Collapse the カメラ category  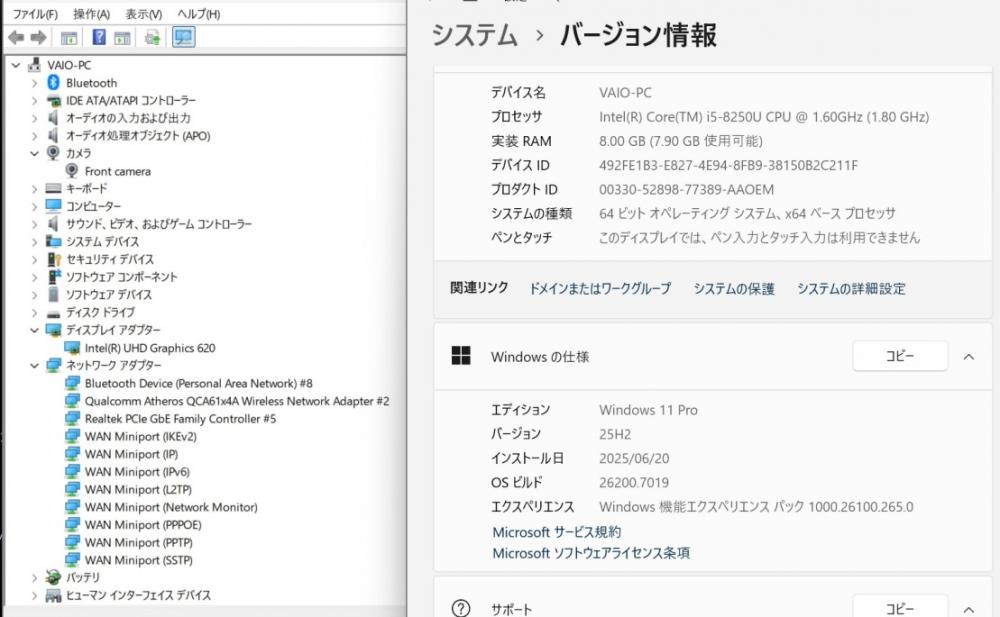tap(34, 153)
